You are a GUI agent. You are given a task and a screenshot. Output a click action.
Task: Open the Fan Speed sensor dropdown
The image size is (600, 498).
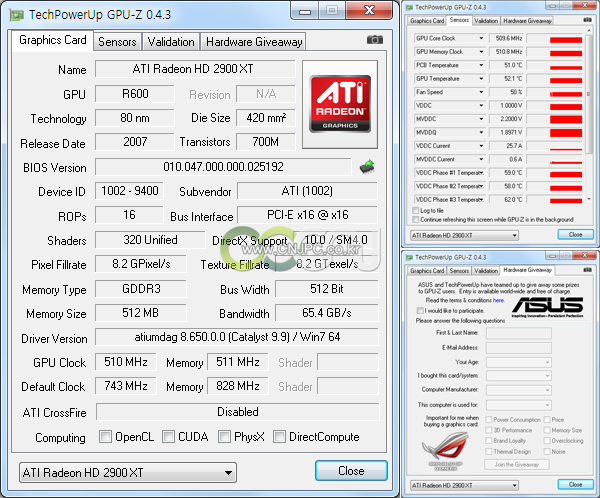(x=481, y=92)
